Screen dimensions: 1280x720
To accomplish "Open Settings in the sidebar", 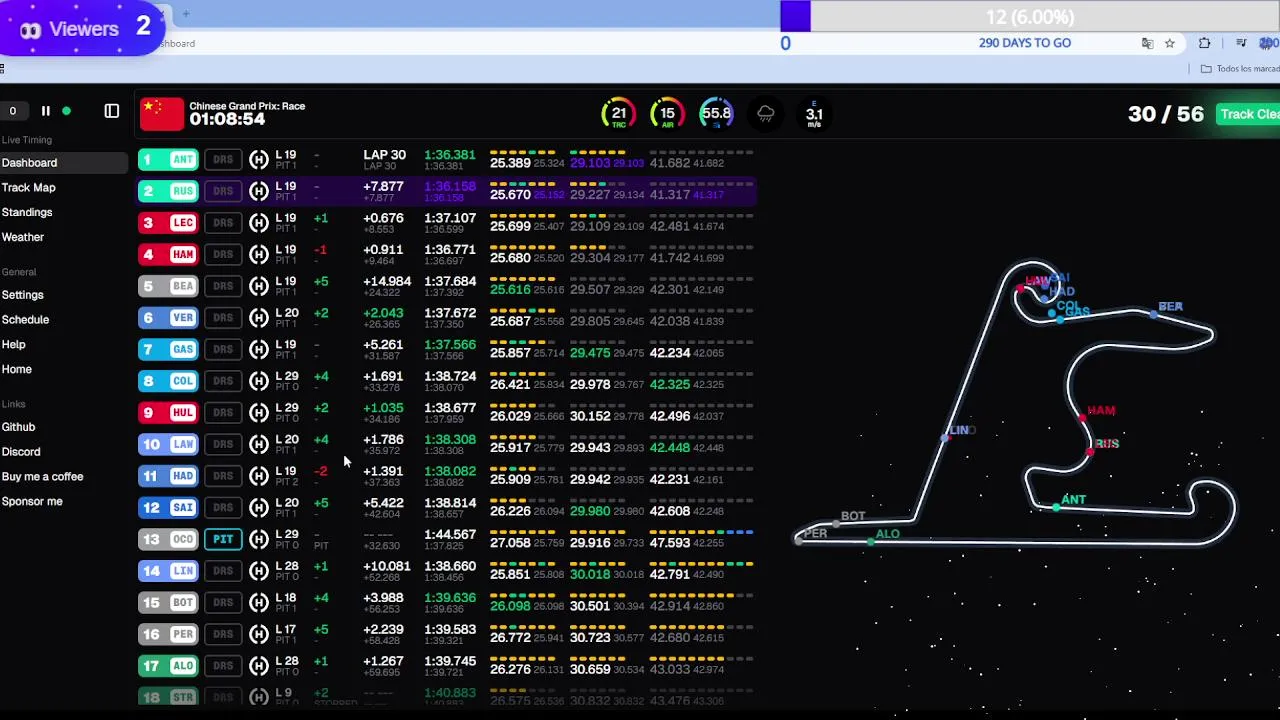I will 22,295.
